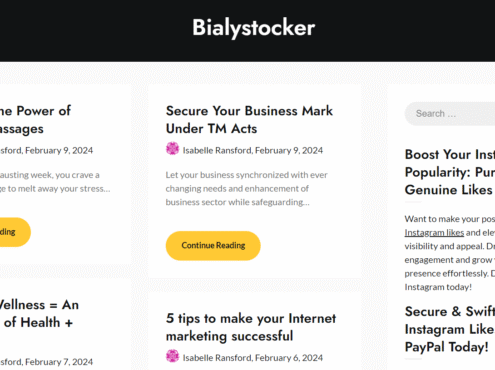
Task: Click the February 6, 2024 date on marketing post
Action: tap(289, 358)
